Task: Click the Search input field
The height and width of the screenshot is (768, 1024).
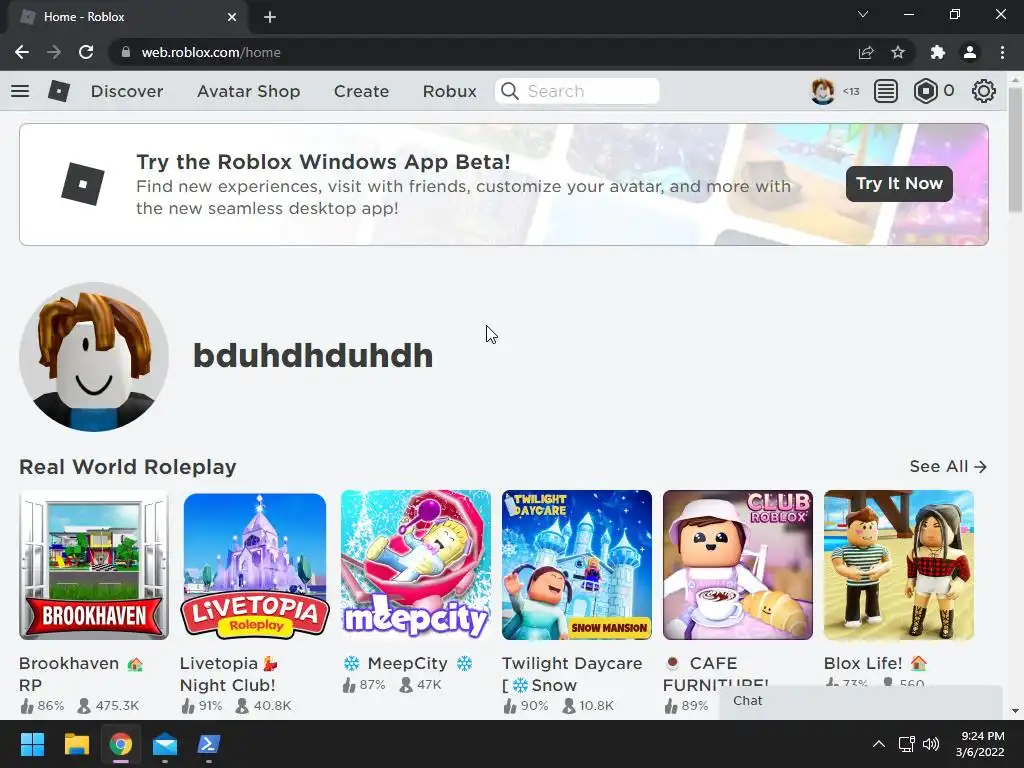Action: 577,91
